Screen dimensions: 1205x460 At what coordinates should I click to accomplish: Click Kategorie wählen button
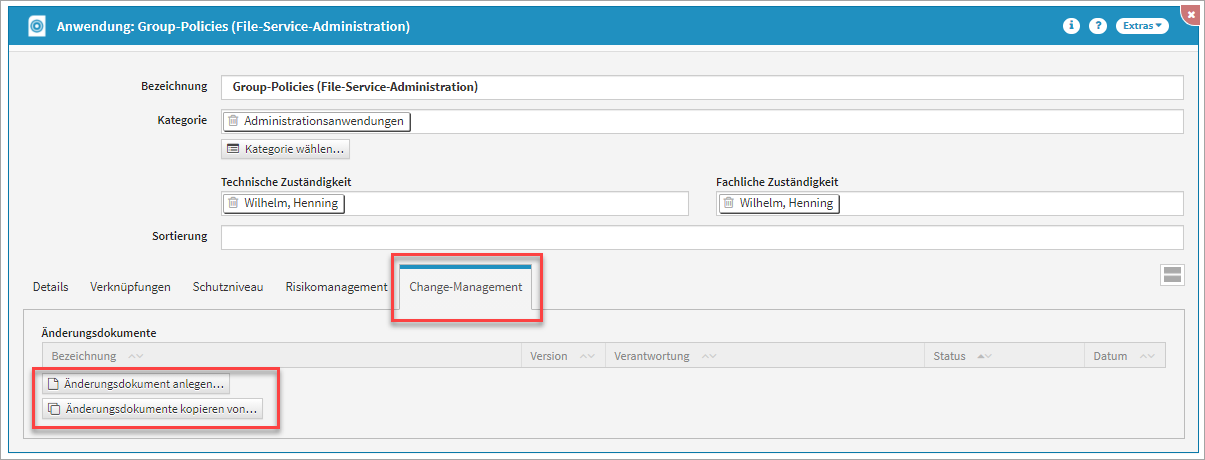286,149
